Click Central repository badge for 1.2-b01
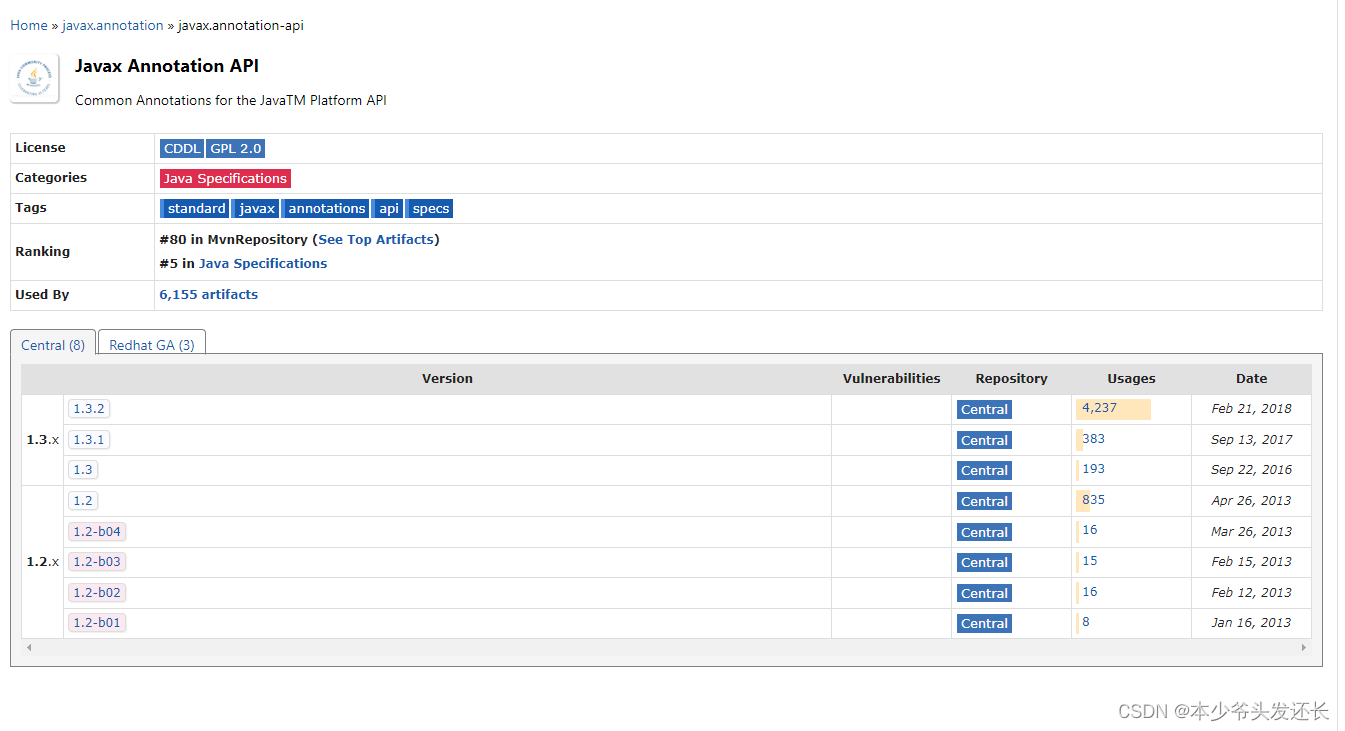Image resolution: width=1345 pixels, height=731 pixels. click(x=984, y=623)
